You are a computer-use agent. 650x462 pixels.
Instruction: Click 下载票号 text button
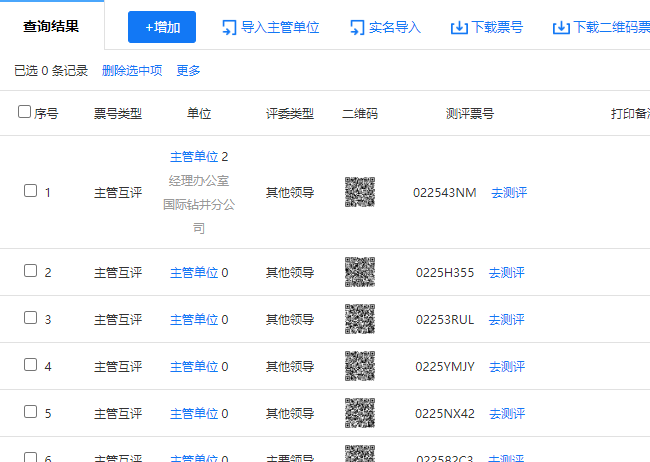[497, 27]
